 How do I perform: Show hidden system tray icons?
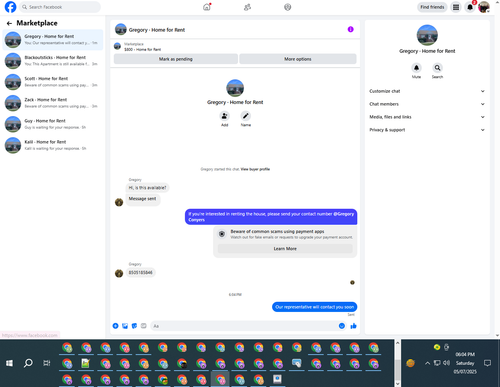pyautogui.click(x=427, y=363)
